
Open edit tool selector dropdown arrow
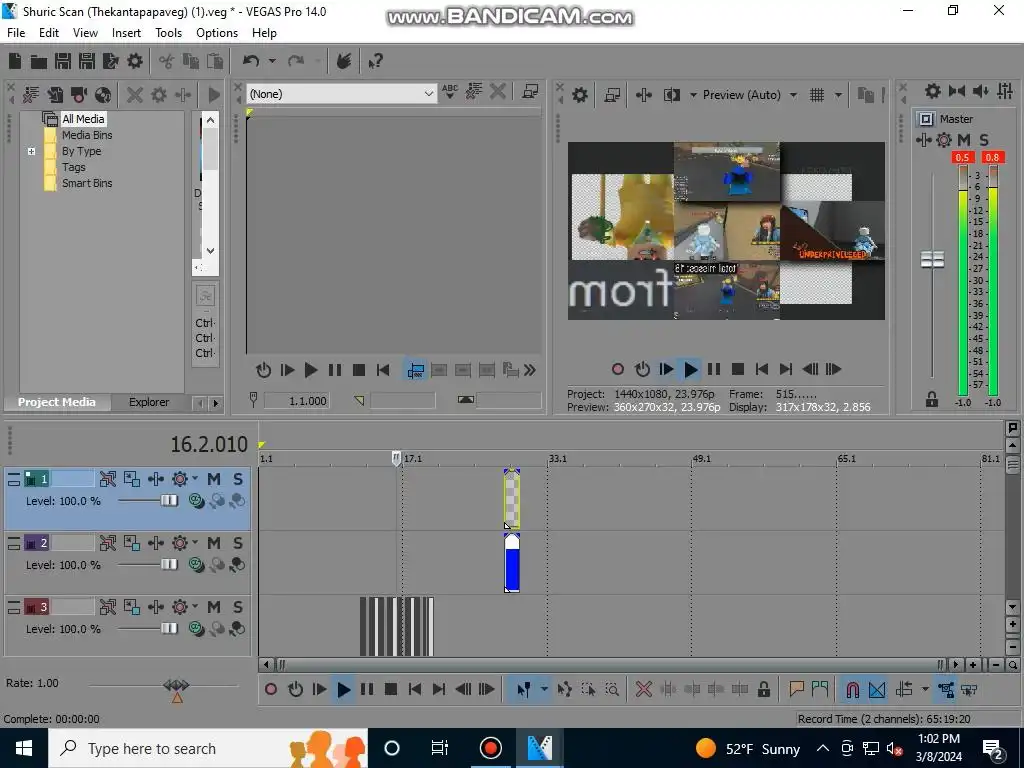tap(543, 689)
